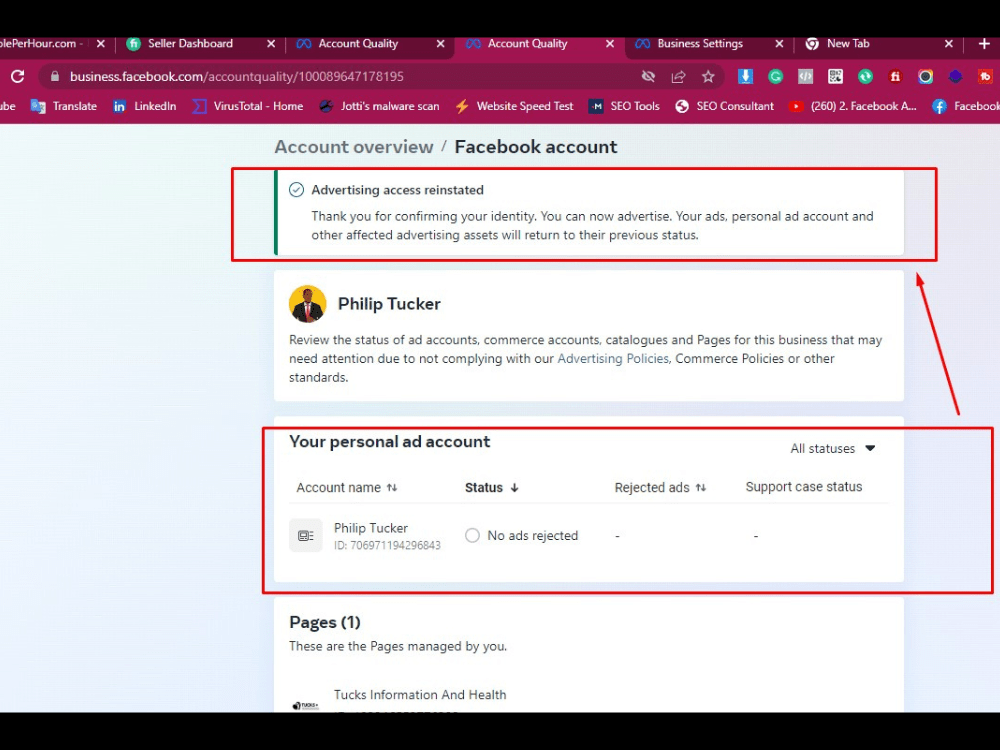This screenshot has width=1000, height=750.
Task: Click the Pages (1) section heading
Action: [x=325, y=622]
